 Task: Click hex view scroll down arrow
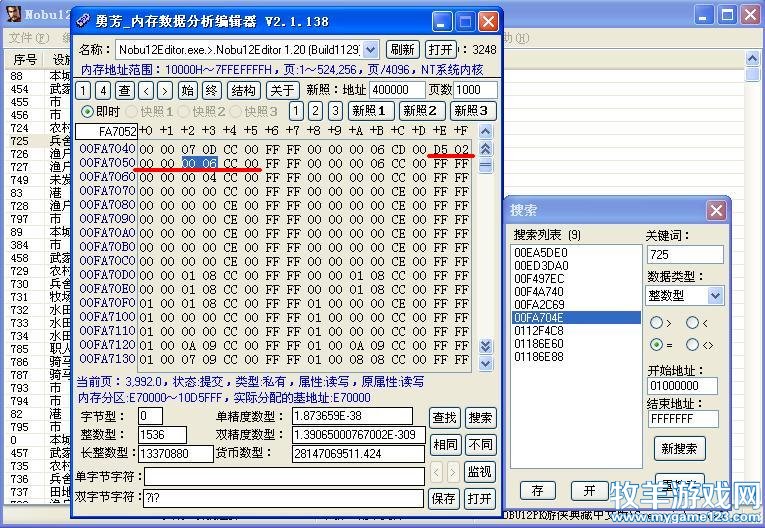[485, 364]
